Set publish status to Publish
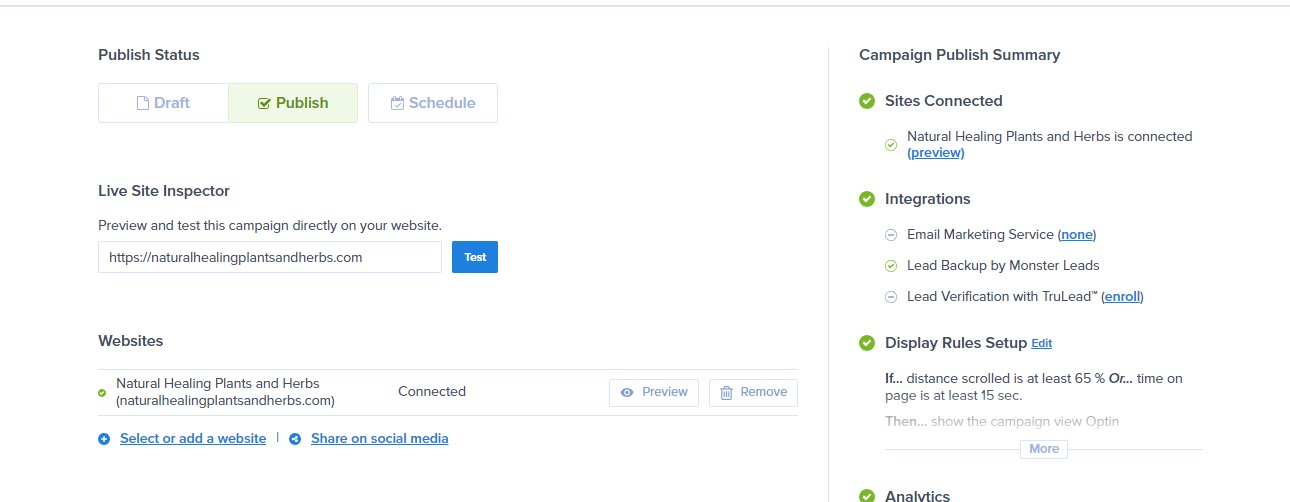 [x=293, y=103]
